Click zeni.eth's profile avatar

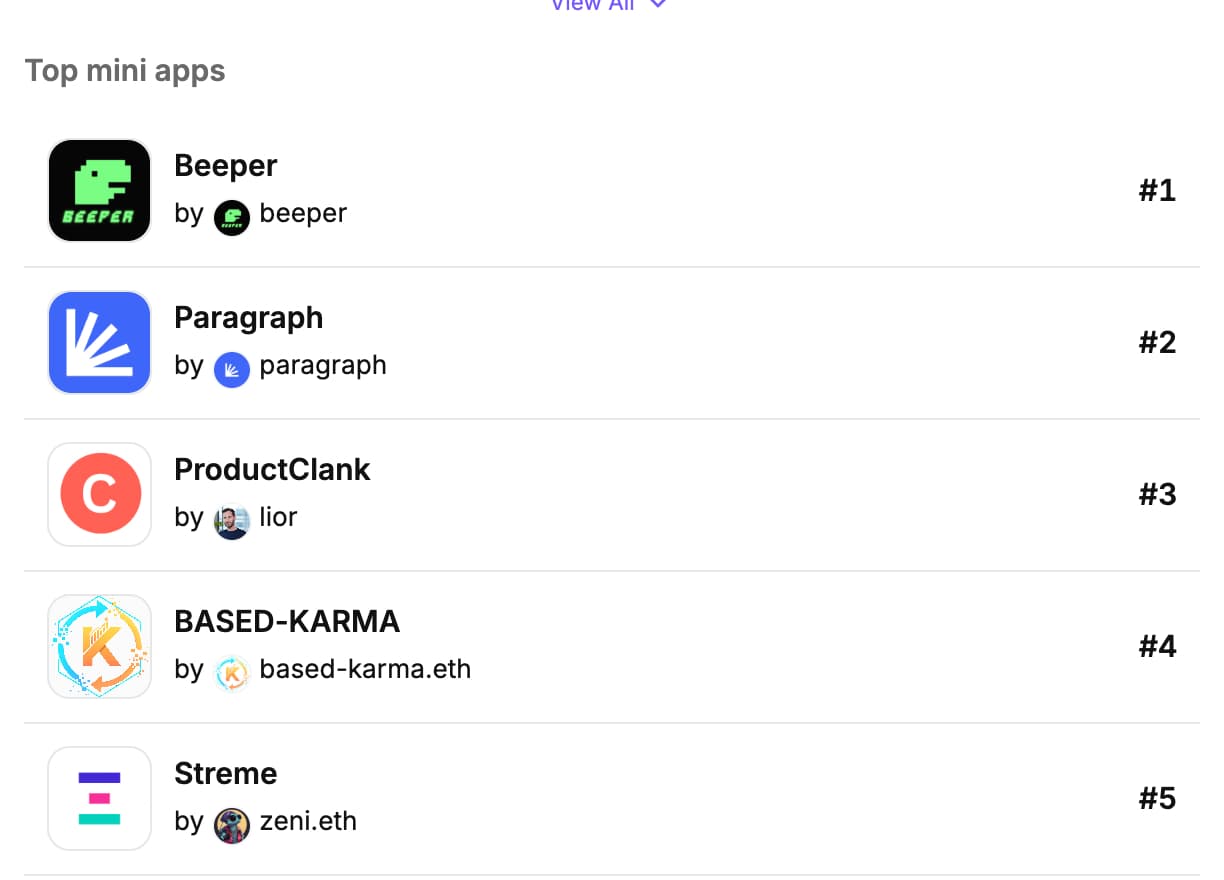(231, 822)
